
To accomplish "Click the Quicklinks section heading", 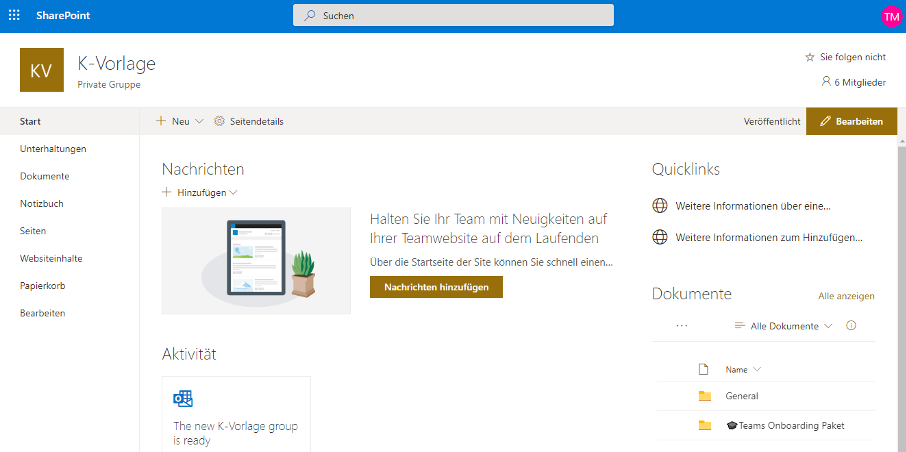I will (685, 169).
